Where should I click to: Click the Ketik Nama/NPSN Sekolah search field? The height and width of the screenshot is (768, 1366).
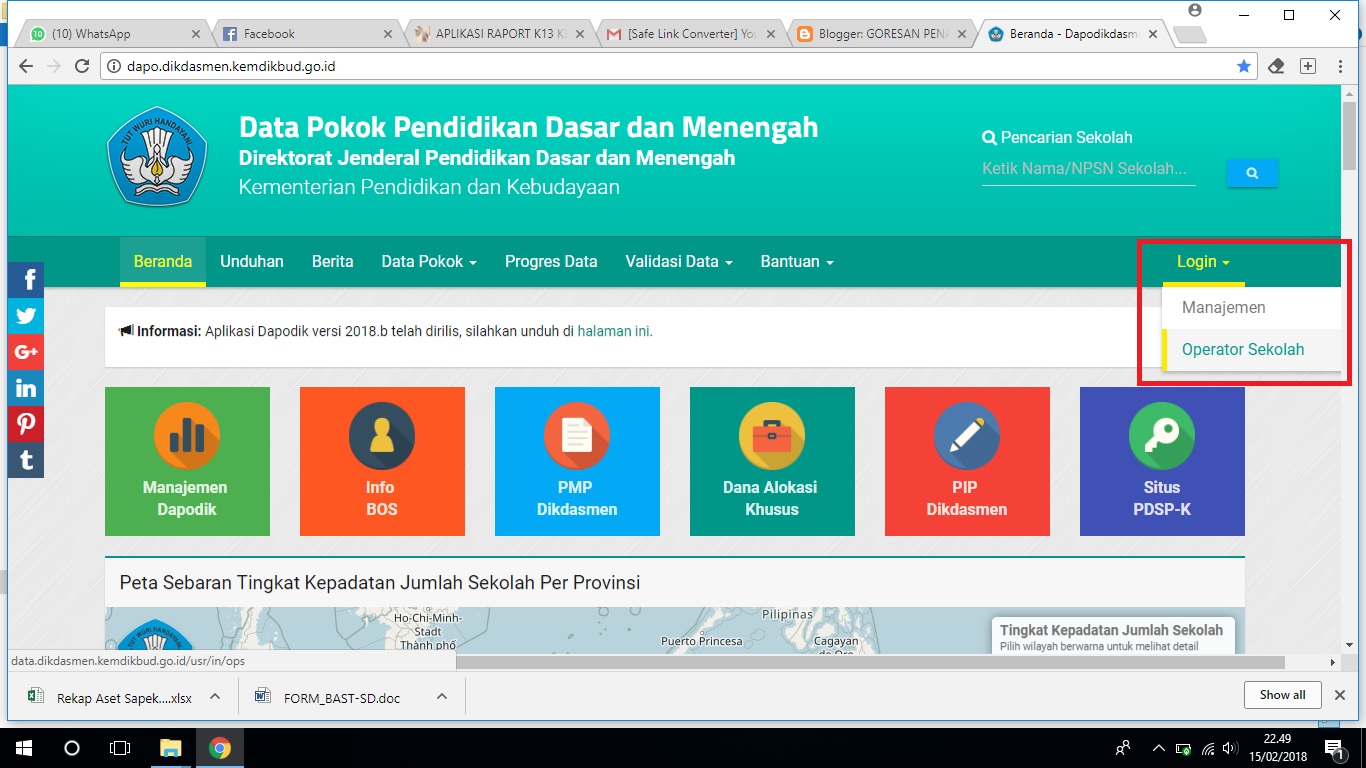(x=1089, y=169)
